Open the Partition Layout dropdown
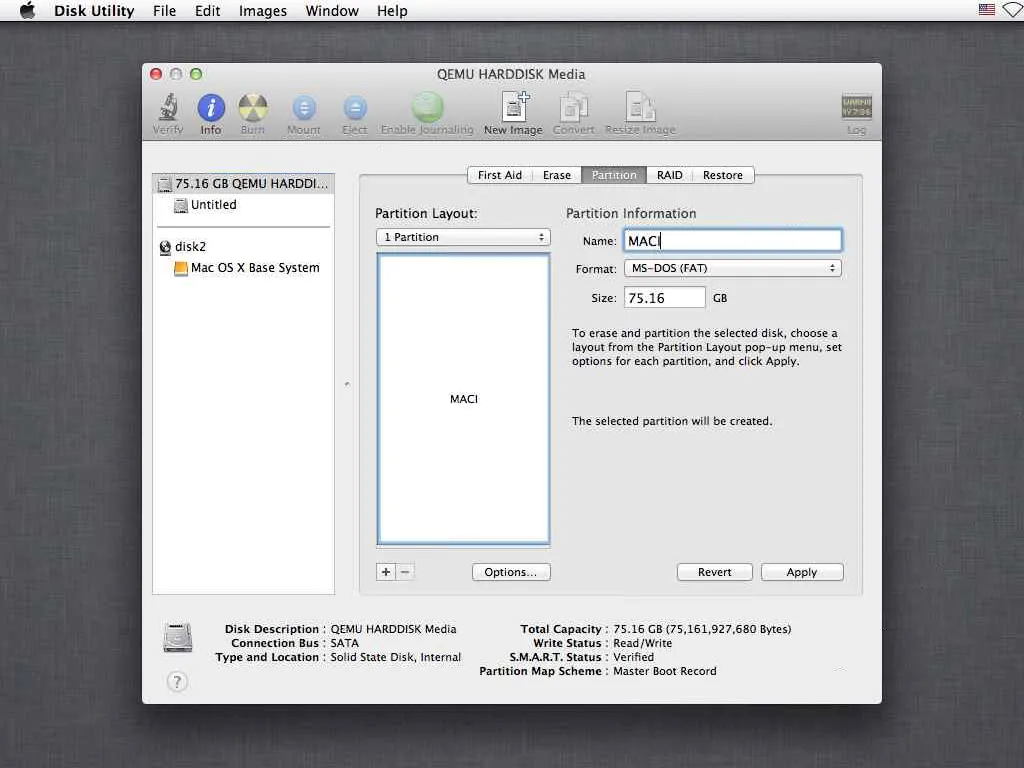Viewport: 1024px width, 768px height. [x=463, y=237]
